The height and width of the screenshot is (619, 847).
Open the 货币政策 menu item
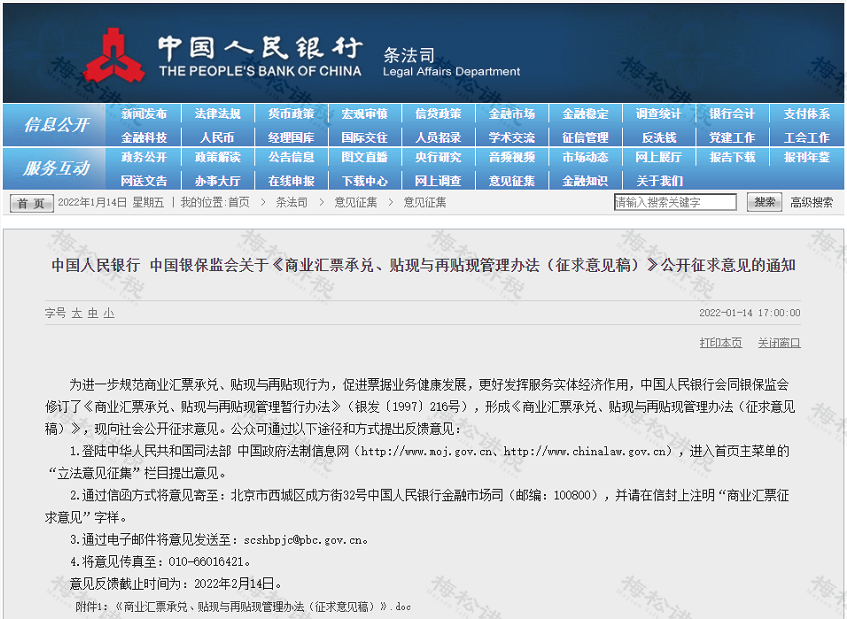tap(290, 113)
